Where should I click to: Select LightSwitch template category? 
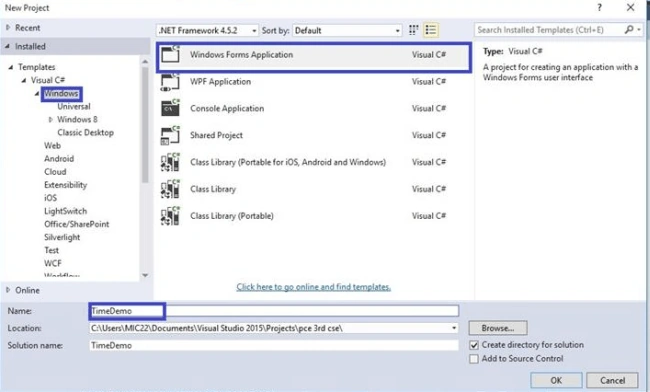65,211
